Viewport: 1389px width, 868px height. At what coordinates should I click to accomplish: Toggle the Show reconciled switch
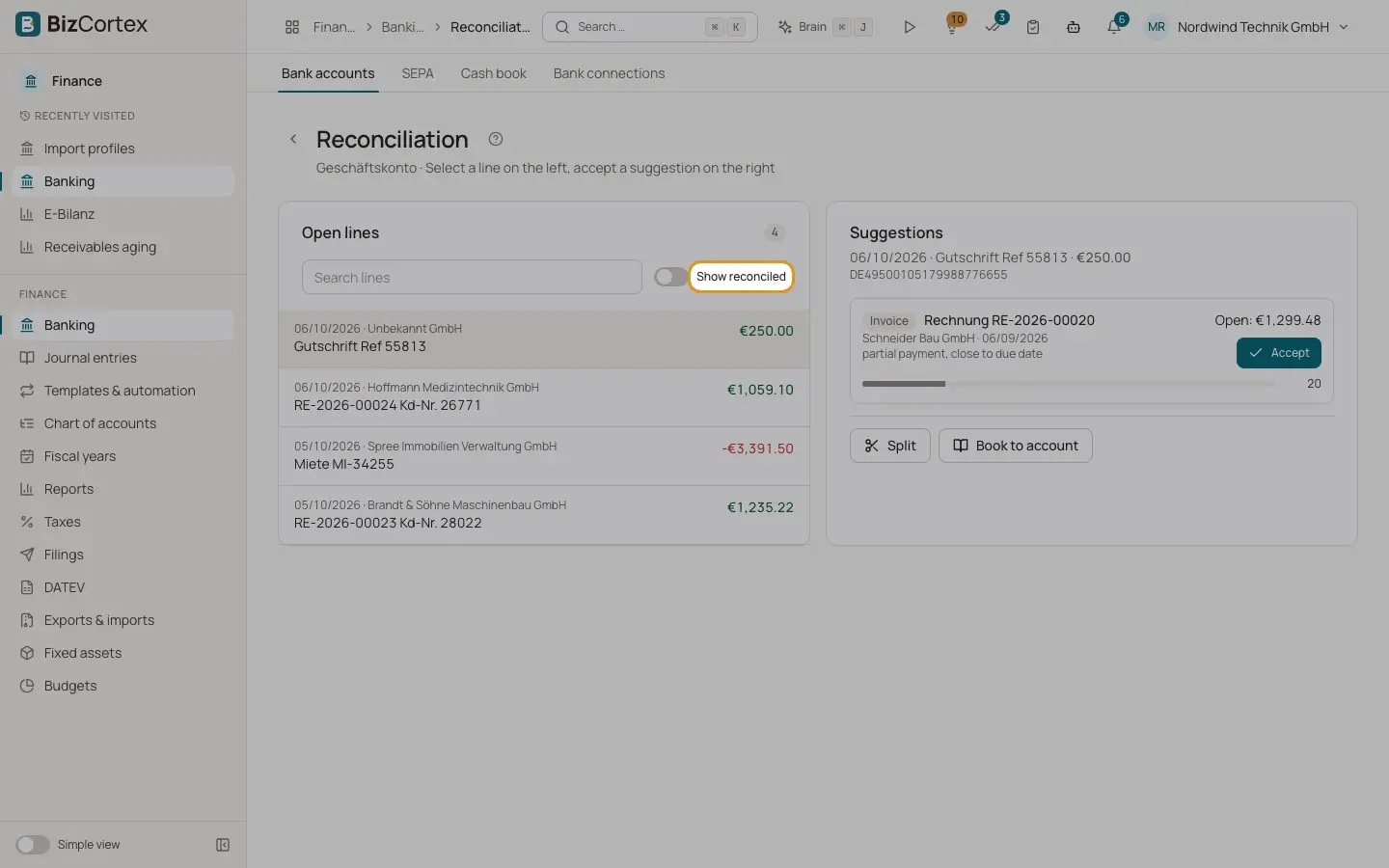tap(670, 277)
